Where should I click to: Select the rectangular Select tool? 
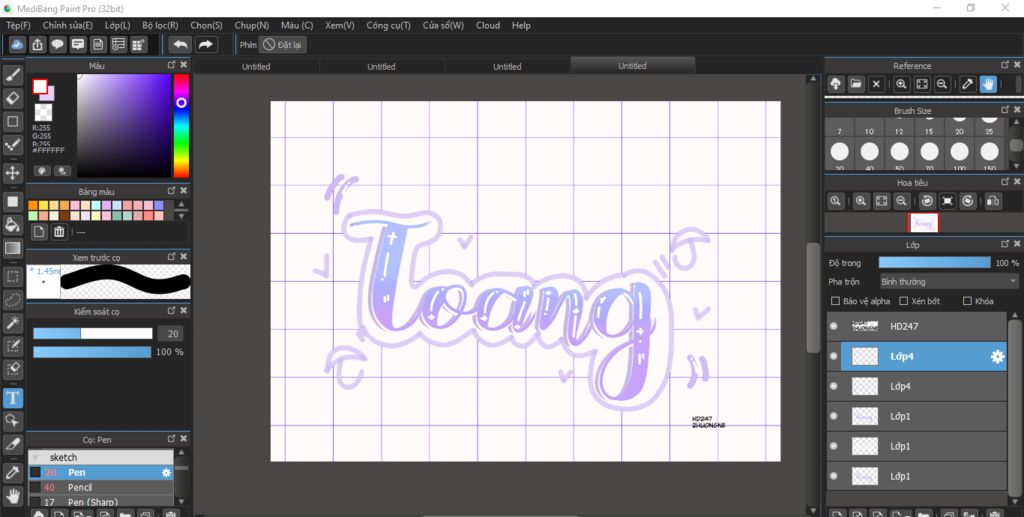click(12, 276)
